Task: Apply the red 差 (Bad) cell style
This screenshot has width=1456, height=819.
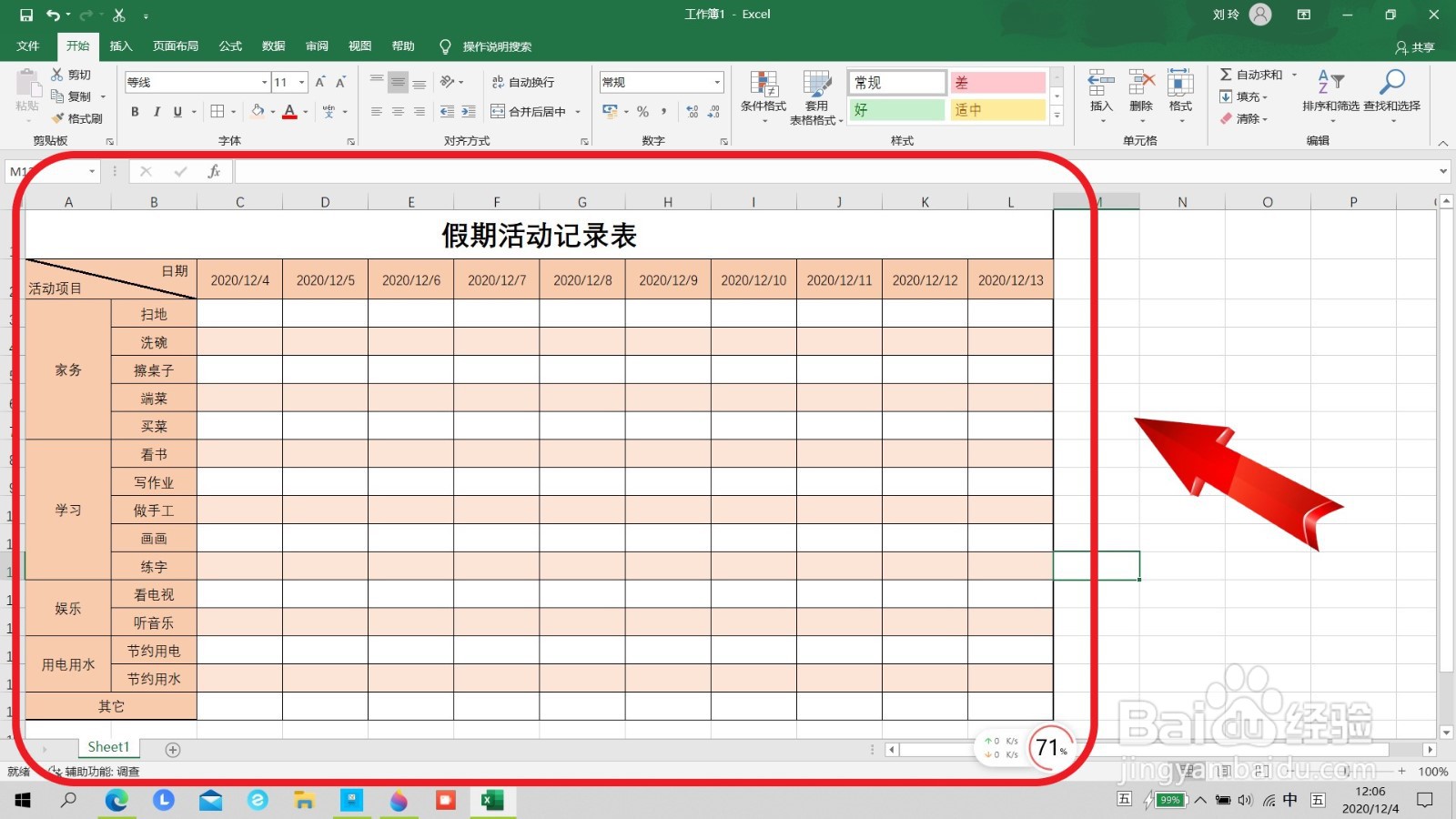Action: (998, 83)
